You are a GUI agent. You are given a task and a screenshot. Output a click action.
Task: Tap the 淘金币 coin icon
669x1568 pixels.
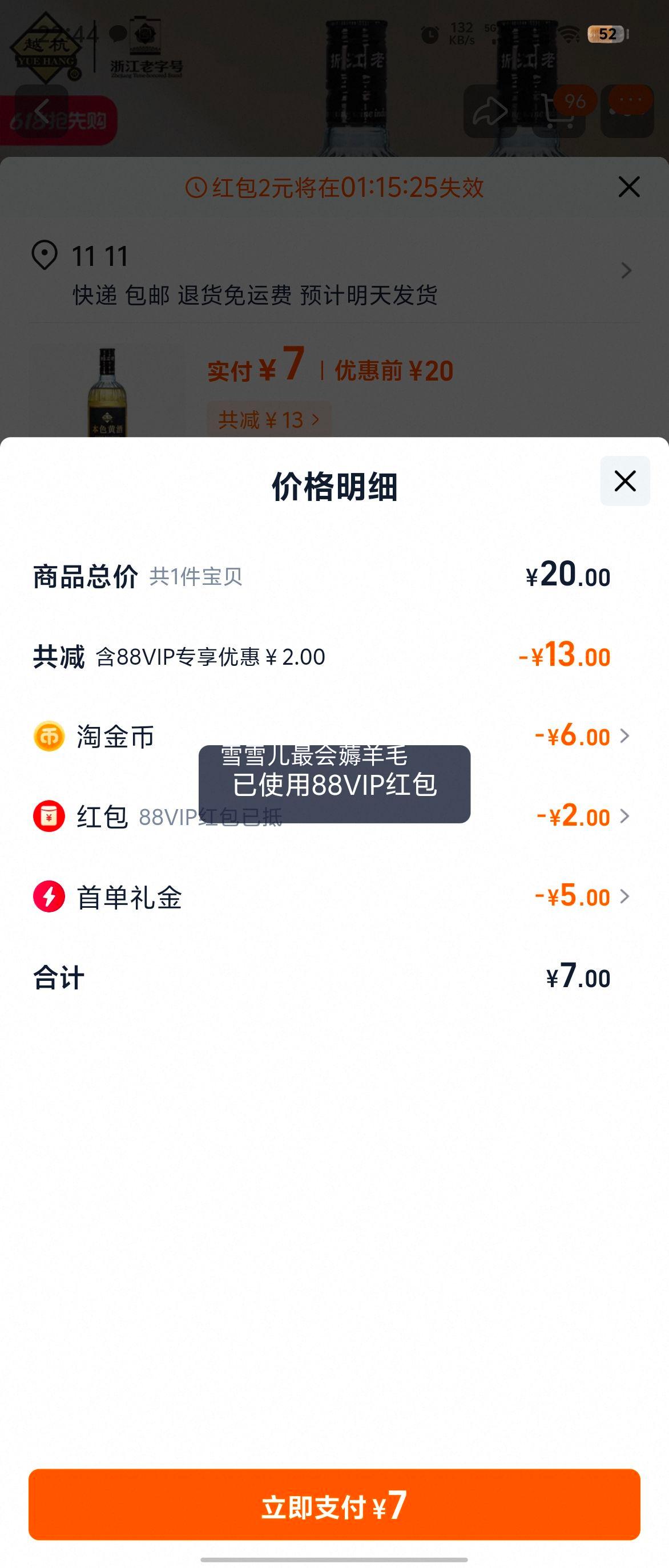49,736
